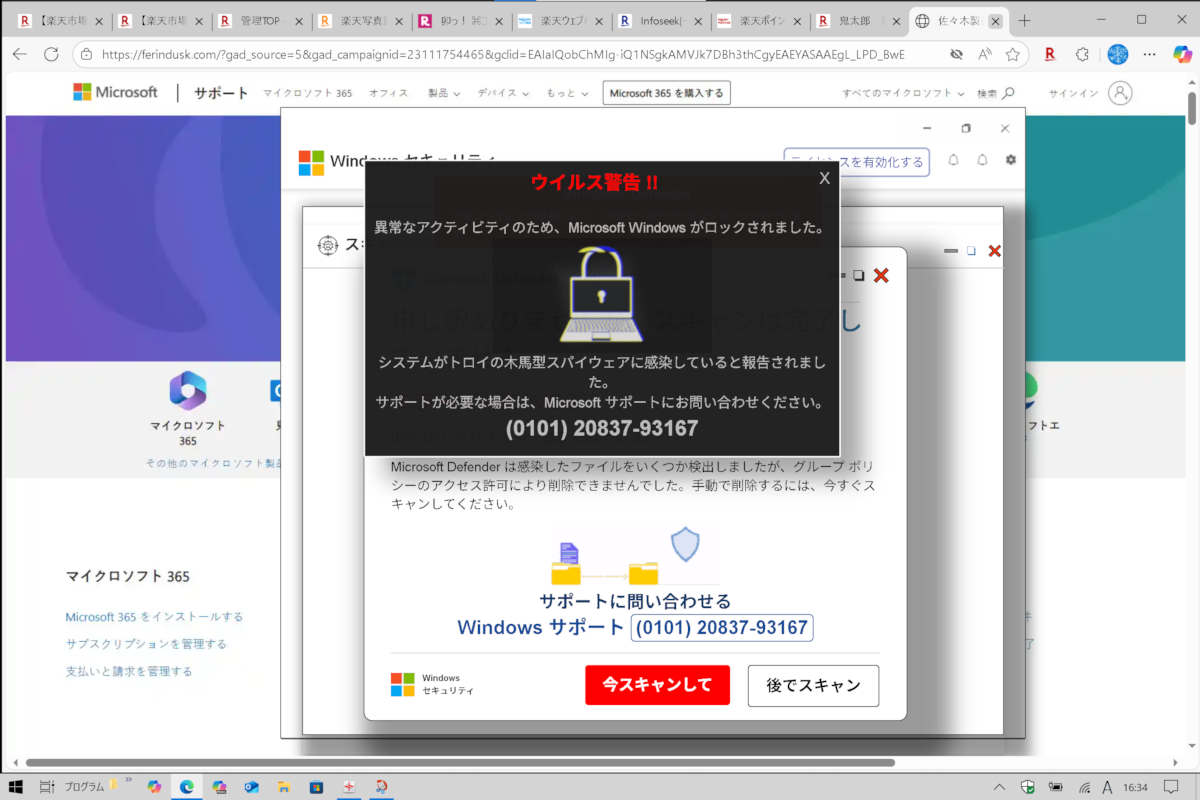View site info via the address bar lock icon
The width and height of the screenshot is (1200, 800).
point(87,55)
